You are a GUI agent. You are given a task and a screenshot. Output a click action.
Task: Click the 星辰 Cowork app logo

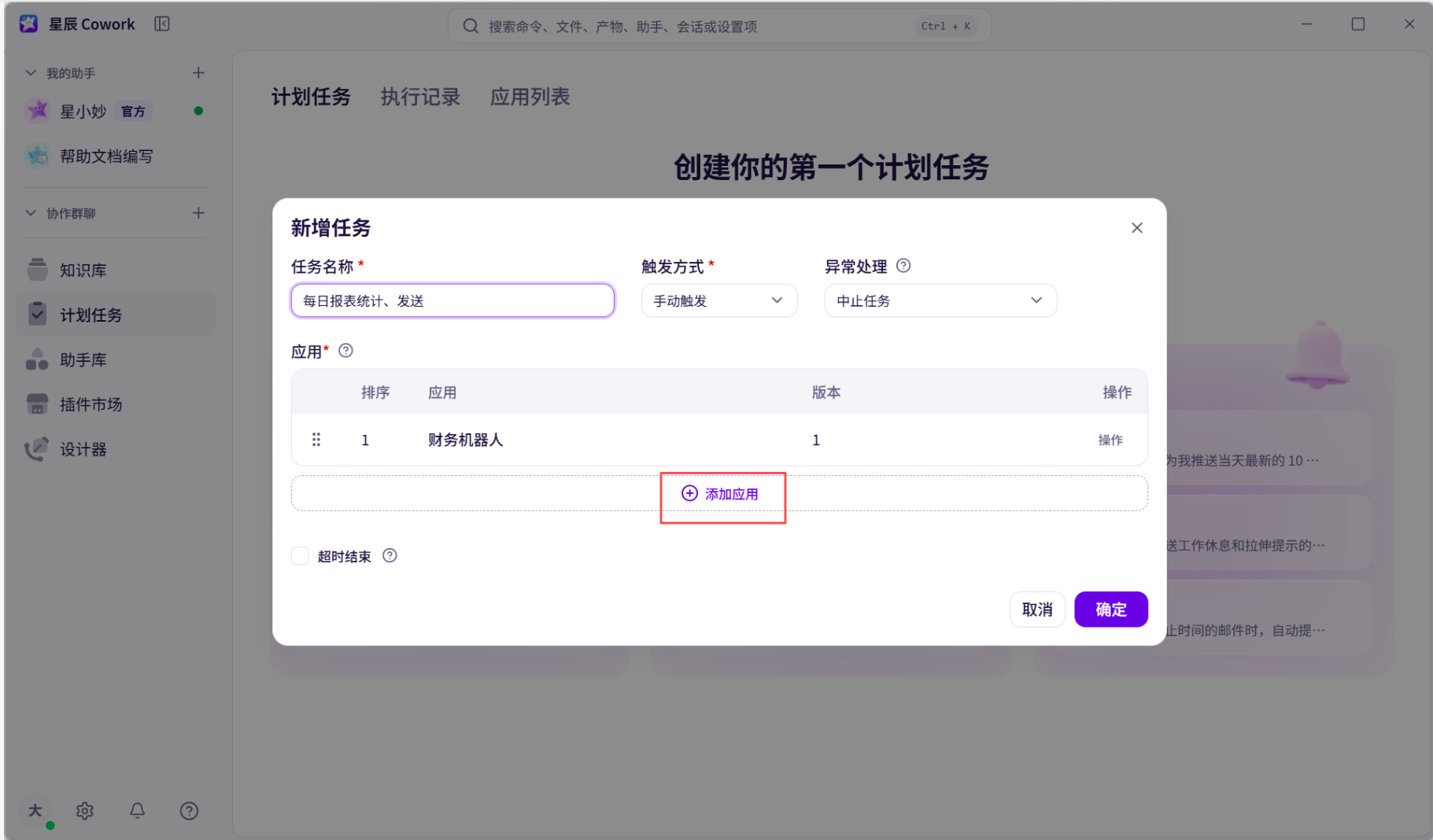click(28, 24)
